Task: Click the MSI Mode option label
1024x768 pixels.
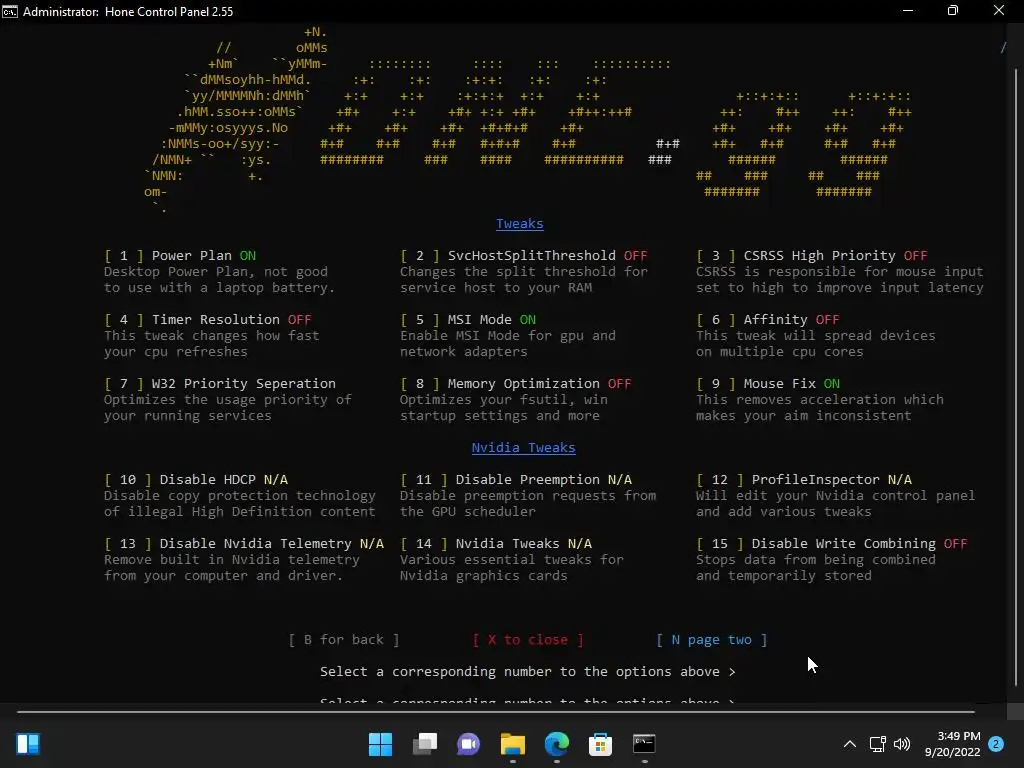Action: point(479,319)
